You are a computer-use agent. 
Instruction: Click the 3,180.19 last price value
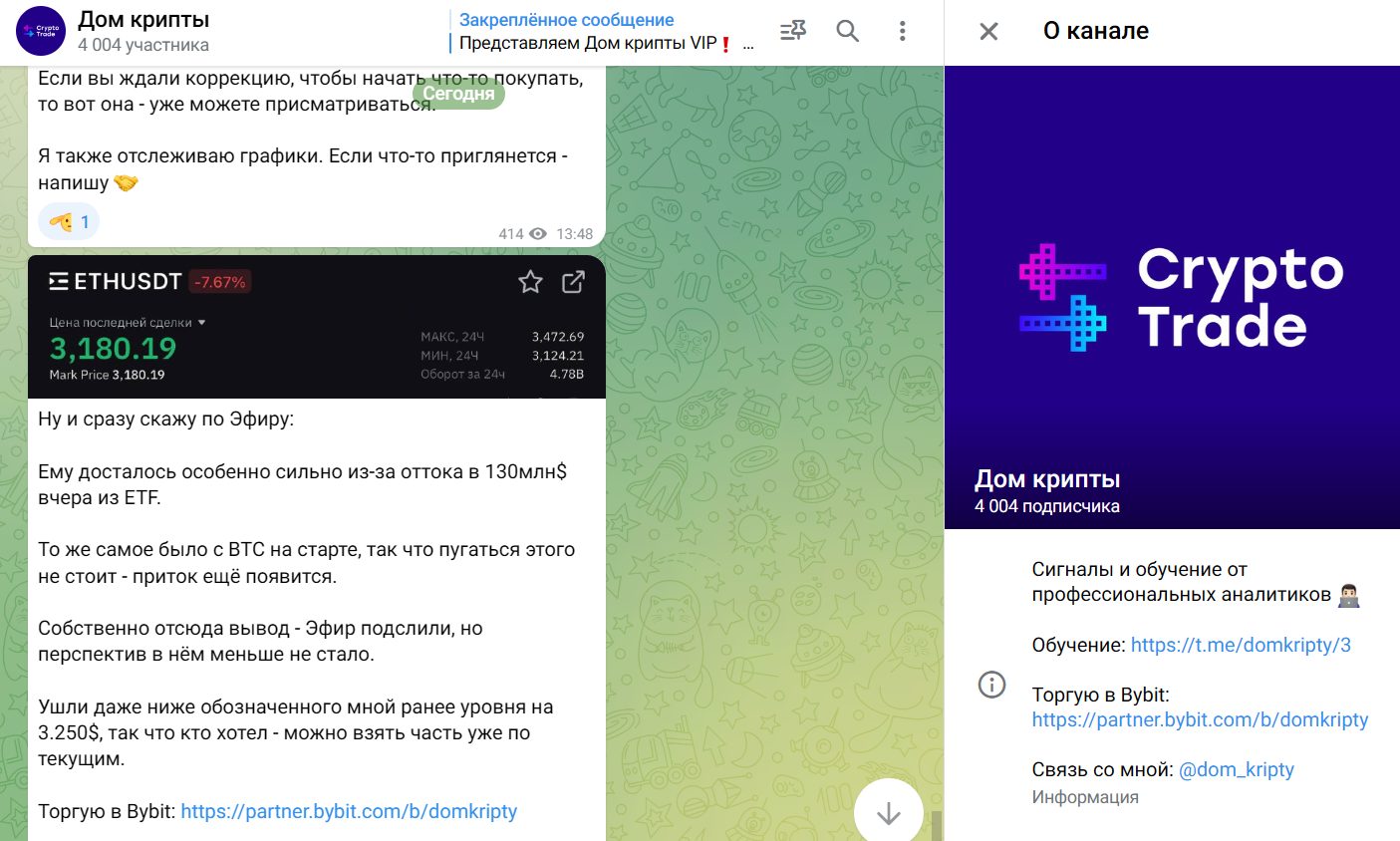[x=113, y=349]
